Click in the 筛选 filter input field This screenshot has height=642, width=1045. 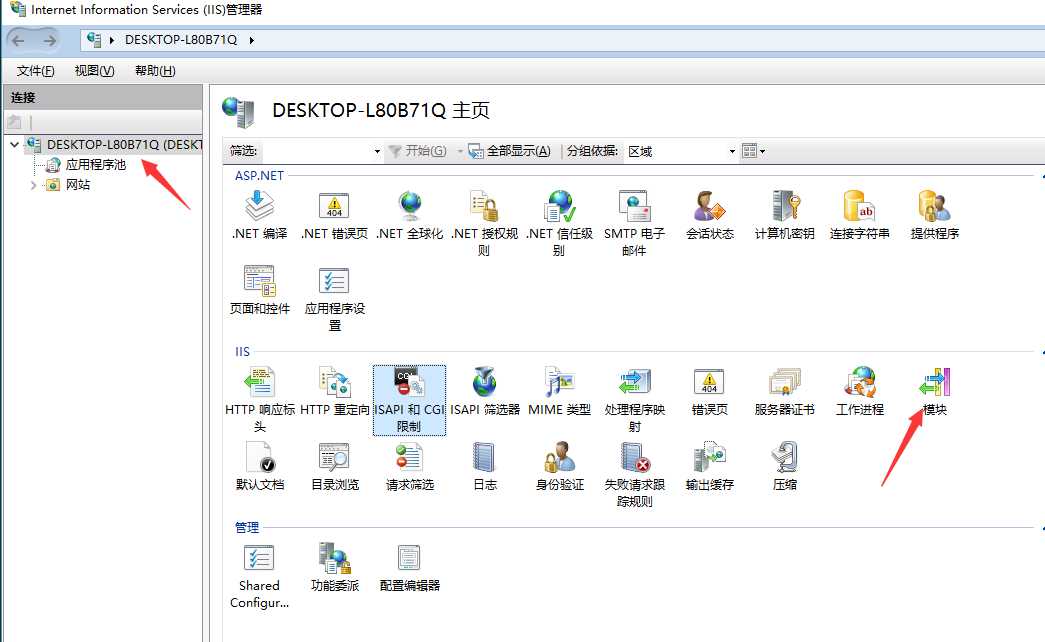[x=317, y=151]
